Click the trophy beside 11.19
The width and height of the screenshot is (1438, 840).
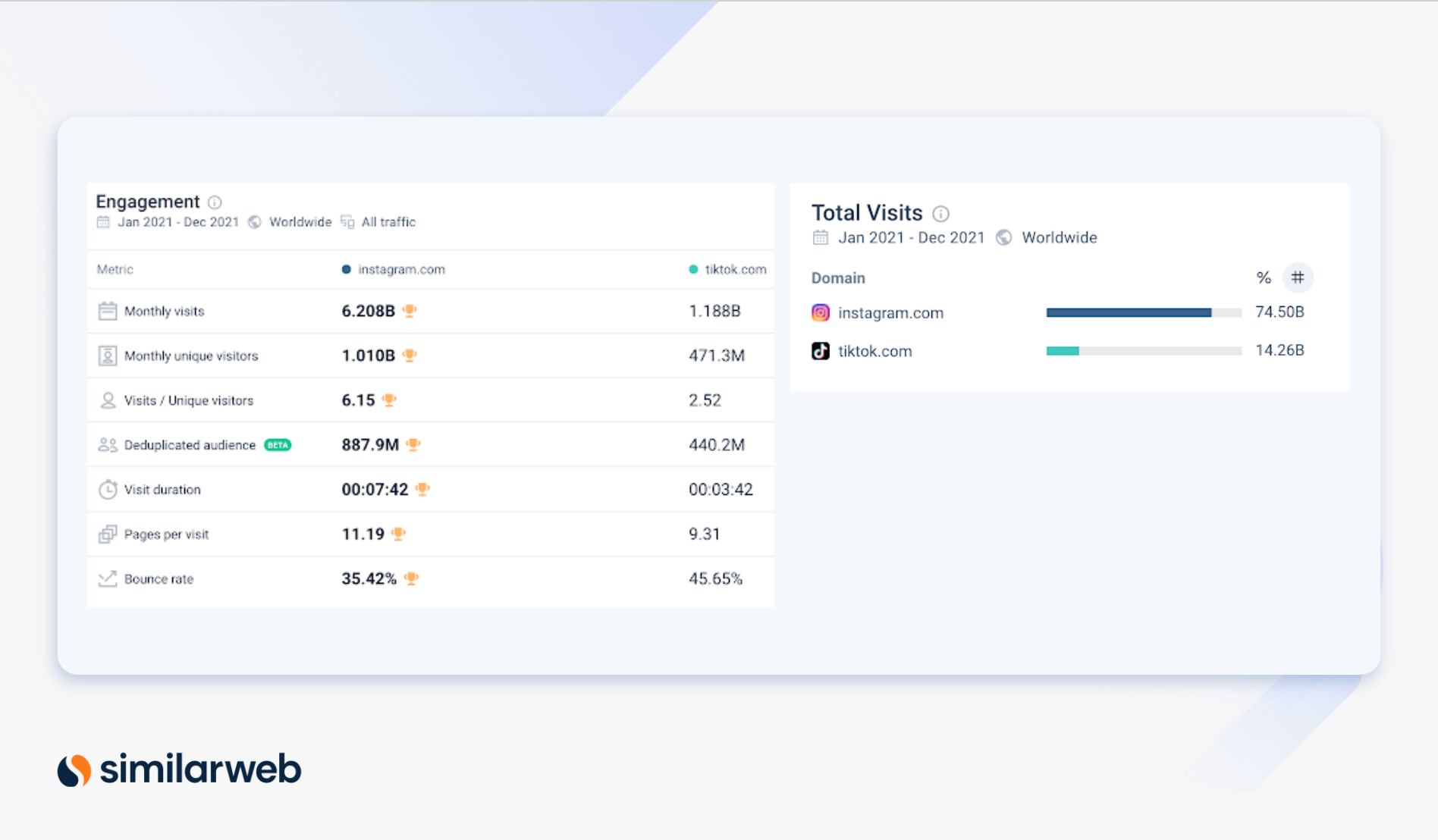(x=398, y=534)
